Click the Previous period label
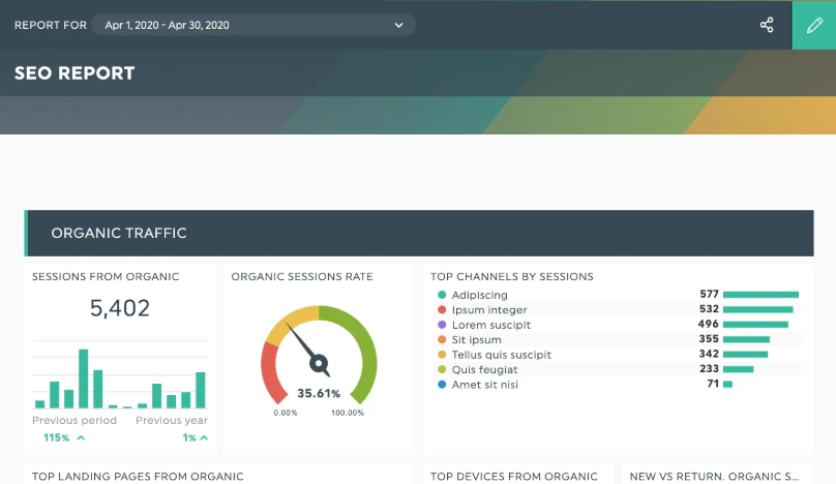Image resolution: width=836 pixels, height=484 pixels. point(74,420)
